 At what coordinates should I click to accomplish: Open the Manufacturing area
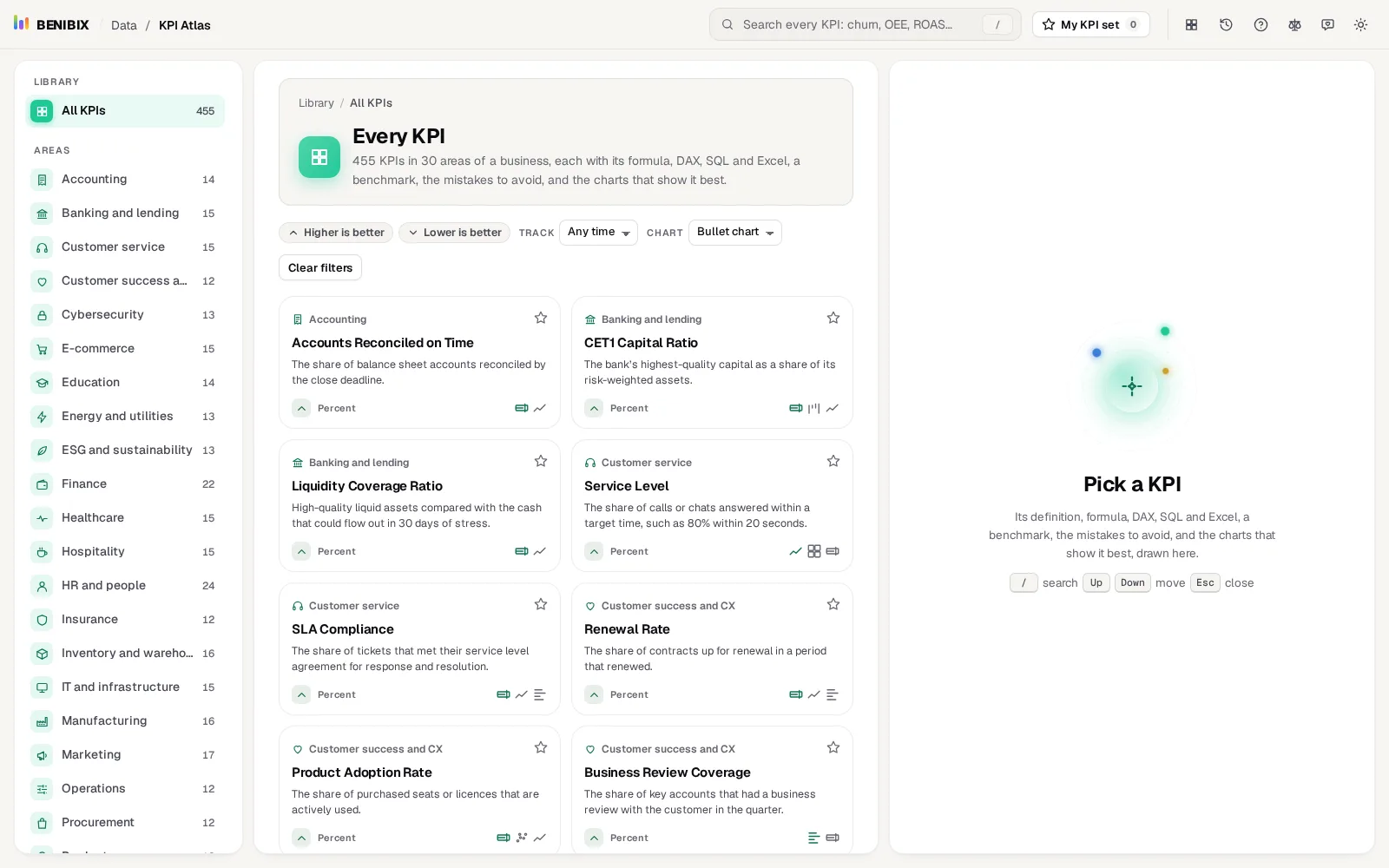(125, 721)
